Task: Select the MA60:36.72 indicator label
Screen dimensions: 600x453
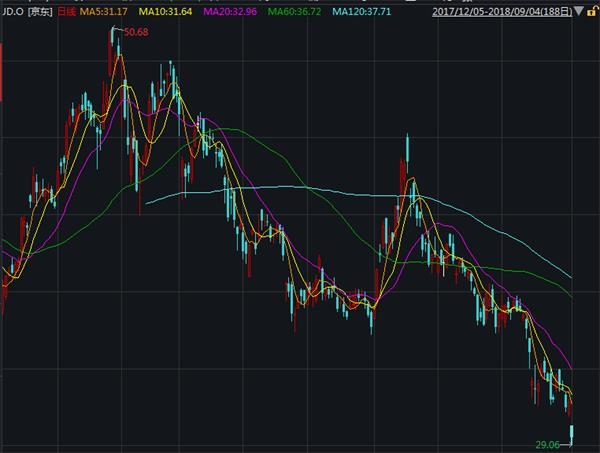Action: coord(294,12)
